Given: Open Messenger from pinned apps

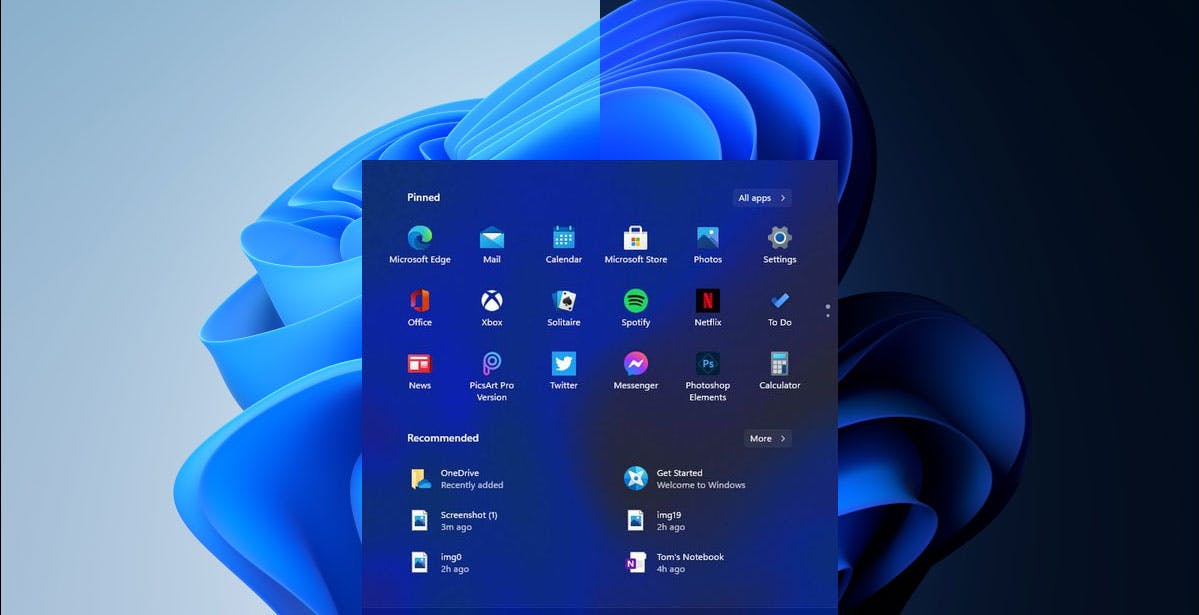Looking at the screenshot, I should coord(635,367).
